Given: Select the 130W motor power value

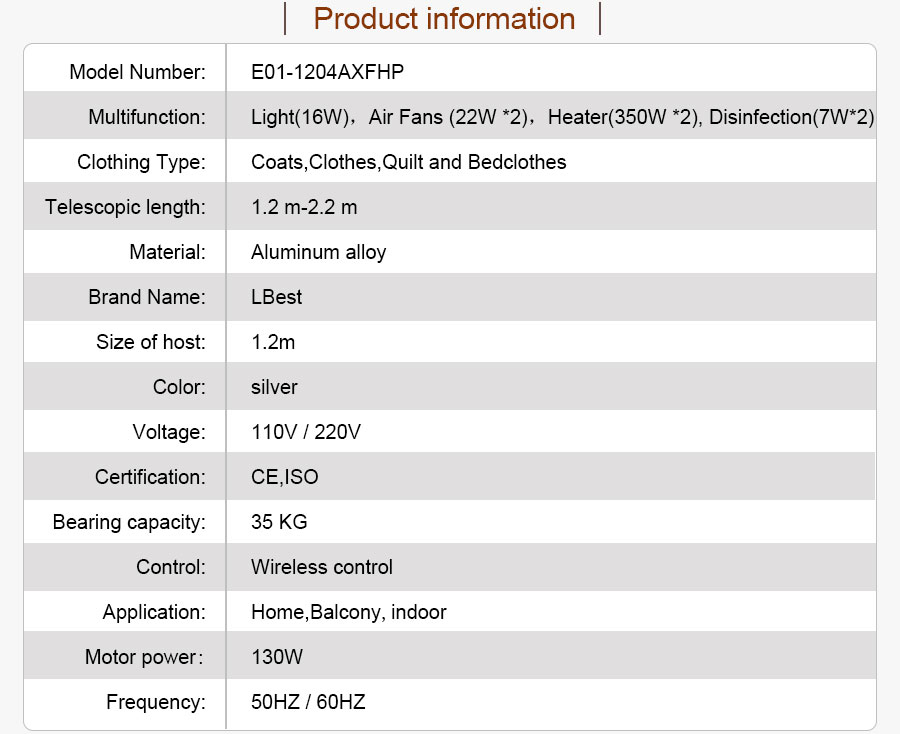Looking at the screenshot, I should point(277,657).
